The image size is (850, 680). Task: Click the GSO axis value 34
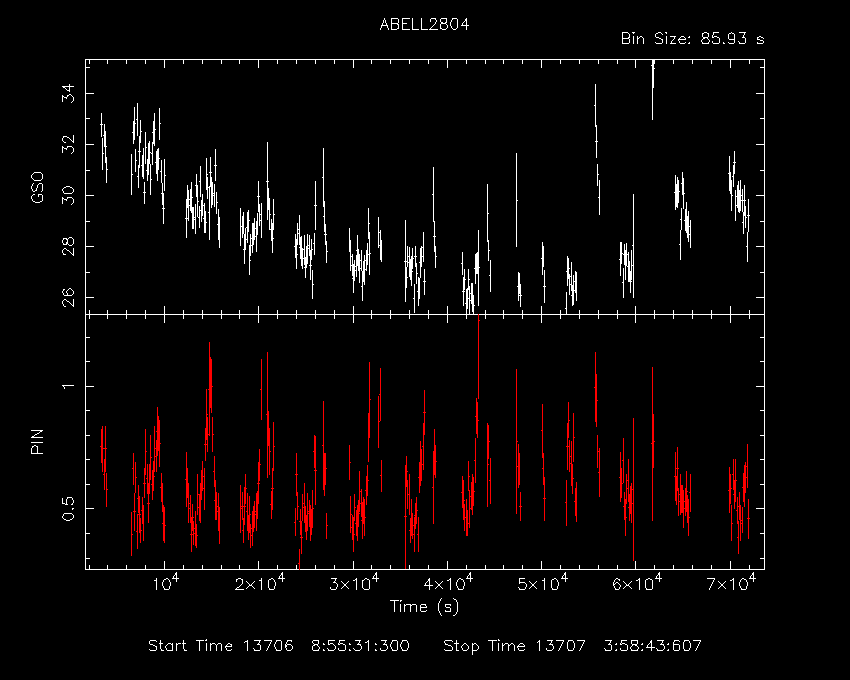pyautogui.click(x=68, y=94)
